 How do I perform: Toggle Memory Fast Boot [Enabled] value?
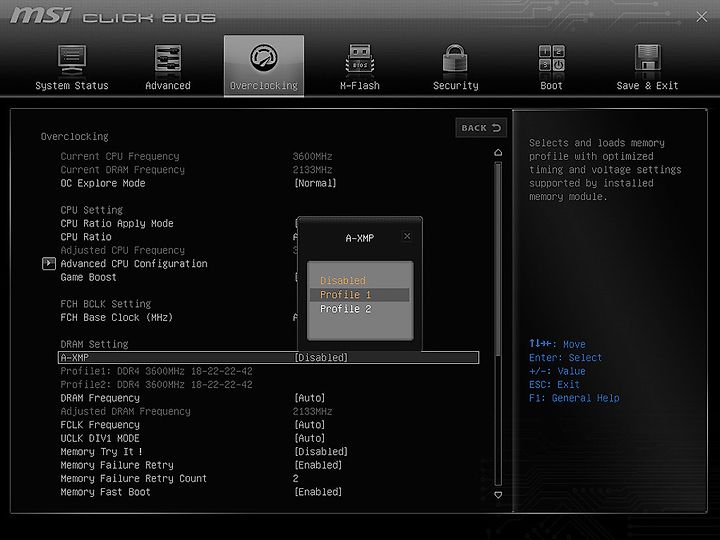318,492
